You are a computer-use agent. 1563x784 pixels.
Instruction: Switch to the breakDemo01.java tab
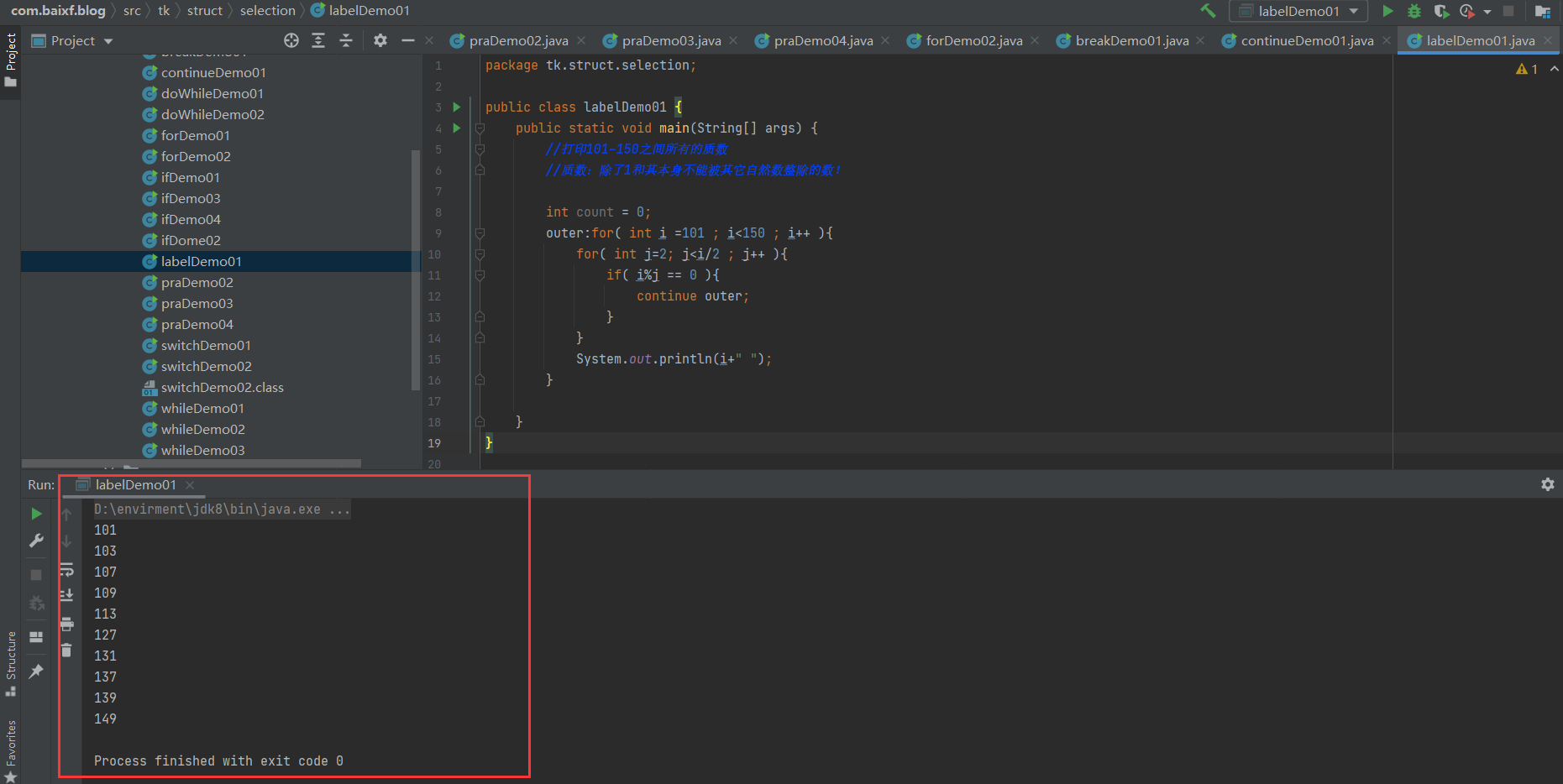coord(1132,40)
